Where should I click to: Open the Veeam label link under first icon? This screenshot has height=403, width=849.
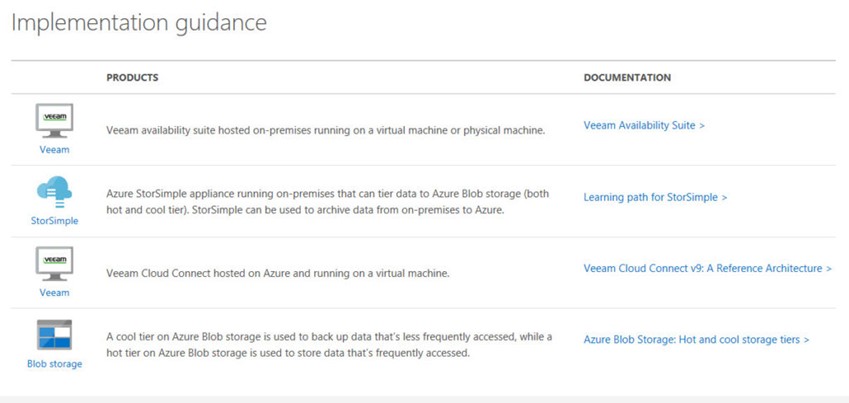click(54, 150)
